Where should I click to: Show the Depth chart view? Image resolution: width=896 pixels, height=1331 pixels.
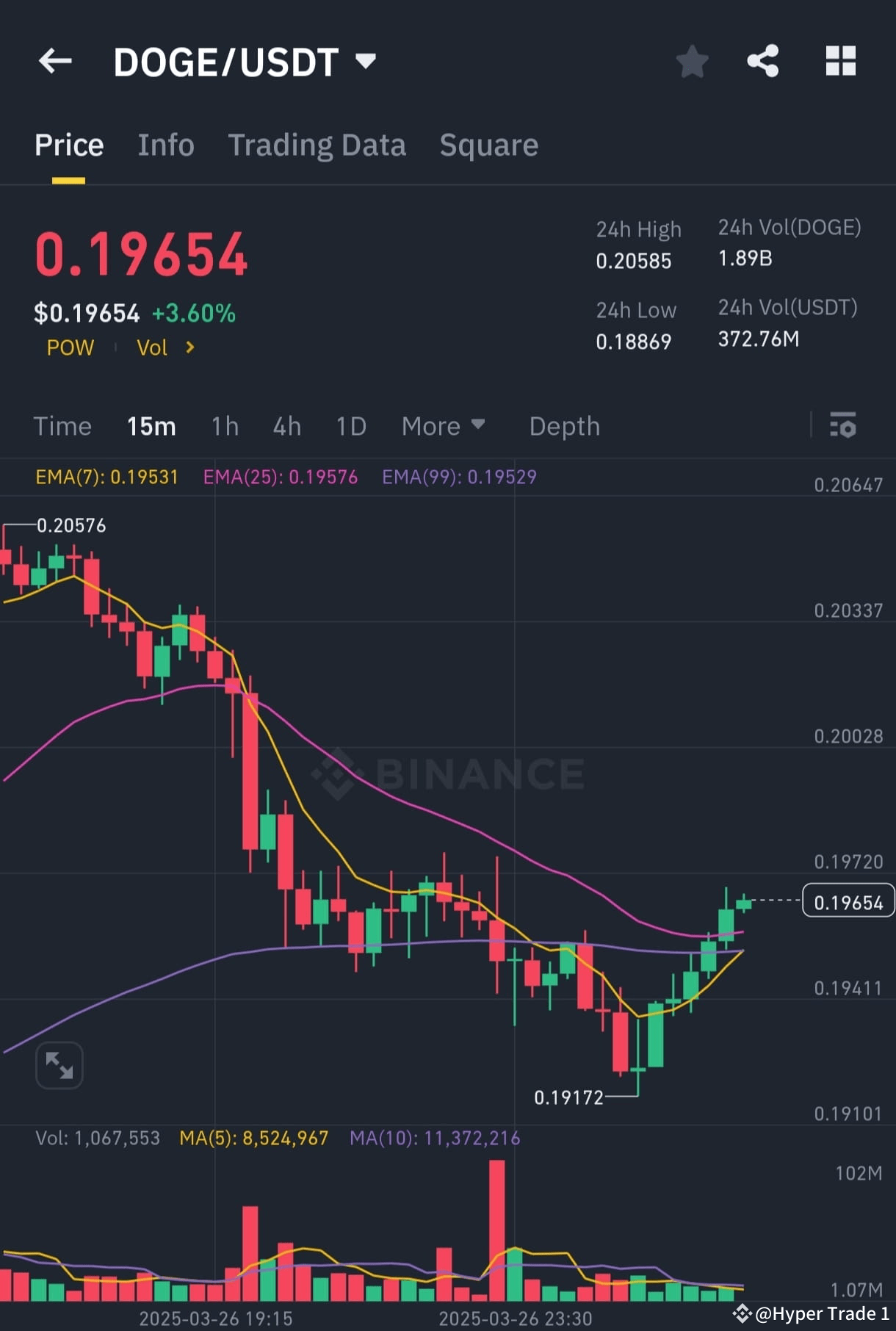pos(564,426)
